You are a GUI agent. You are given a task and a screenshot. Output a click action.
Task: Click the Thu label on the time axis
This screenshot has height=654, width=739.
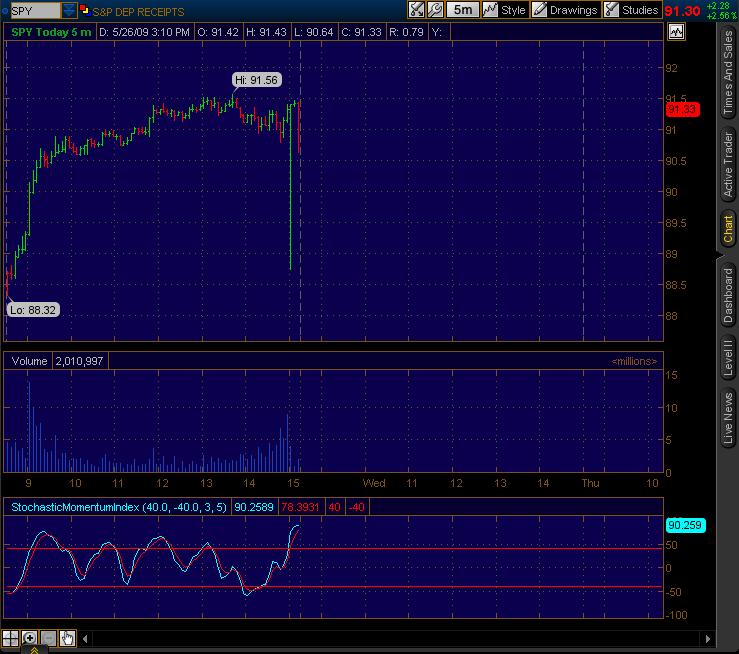[x=590, y=483]
